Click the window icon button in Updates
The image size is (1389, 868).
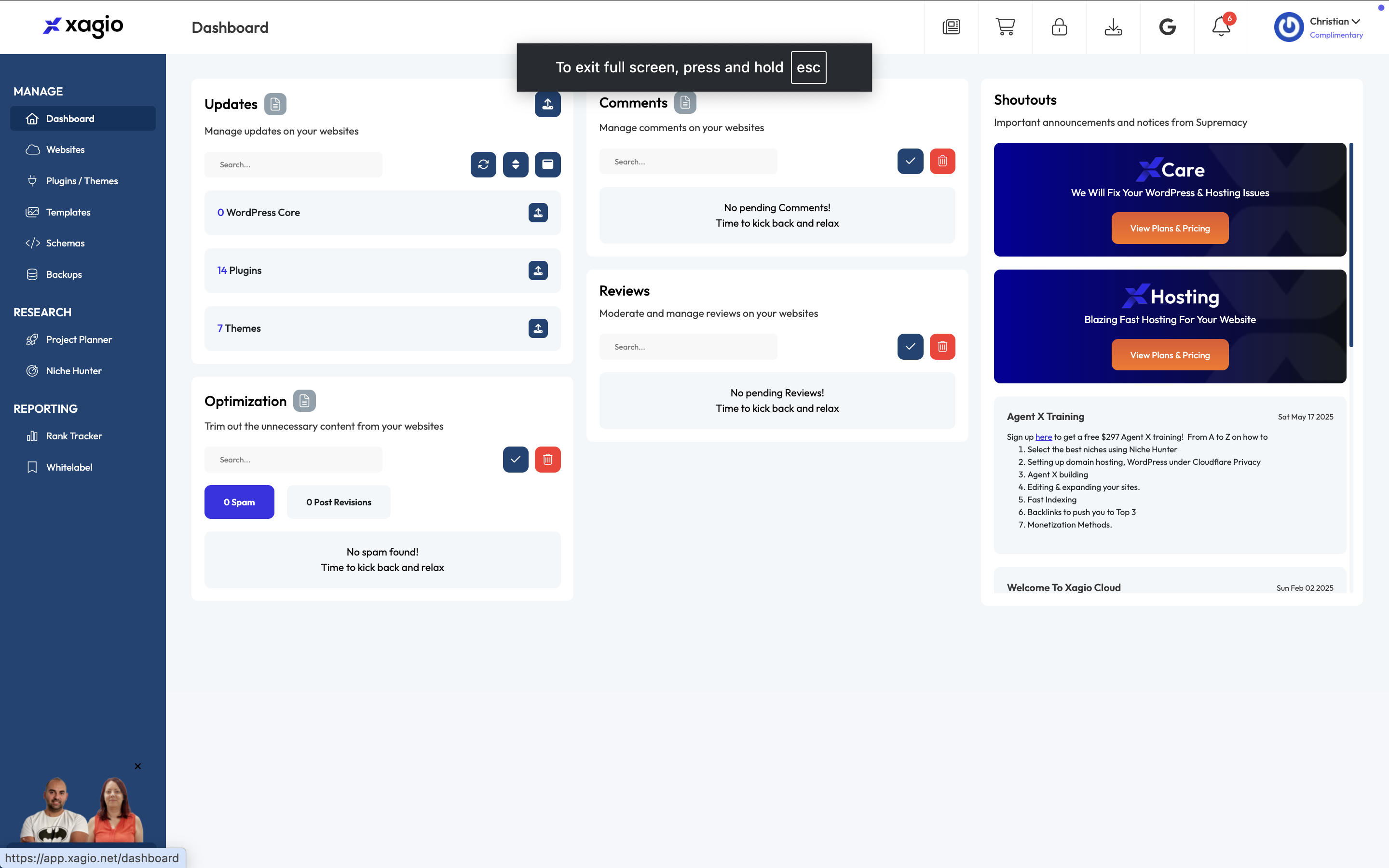coord(547,164)
